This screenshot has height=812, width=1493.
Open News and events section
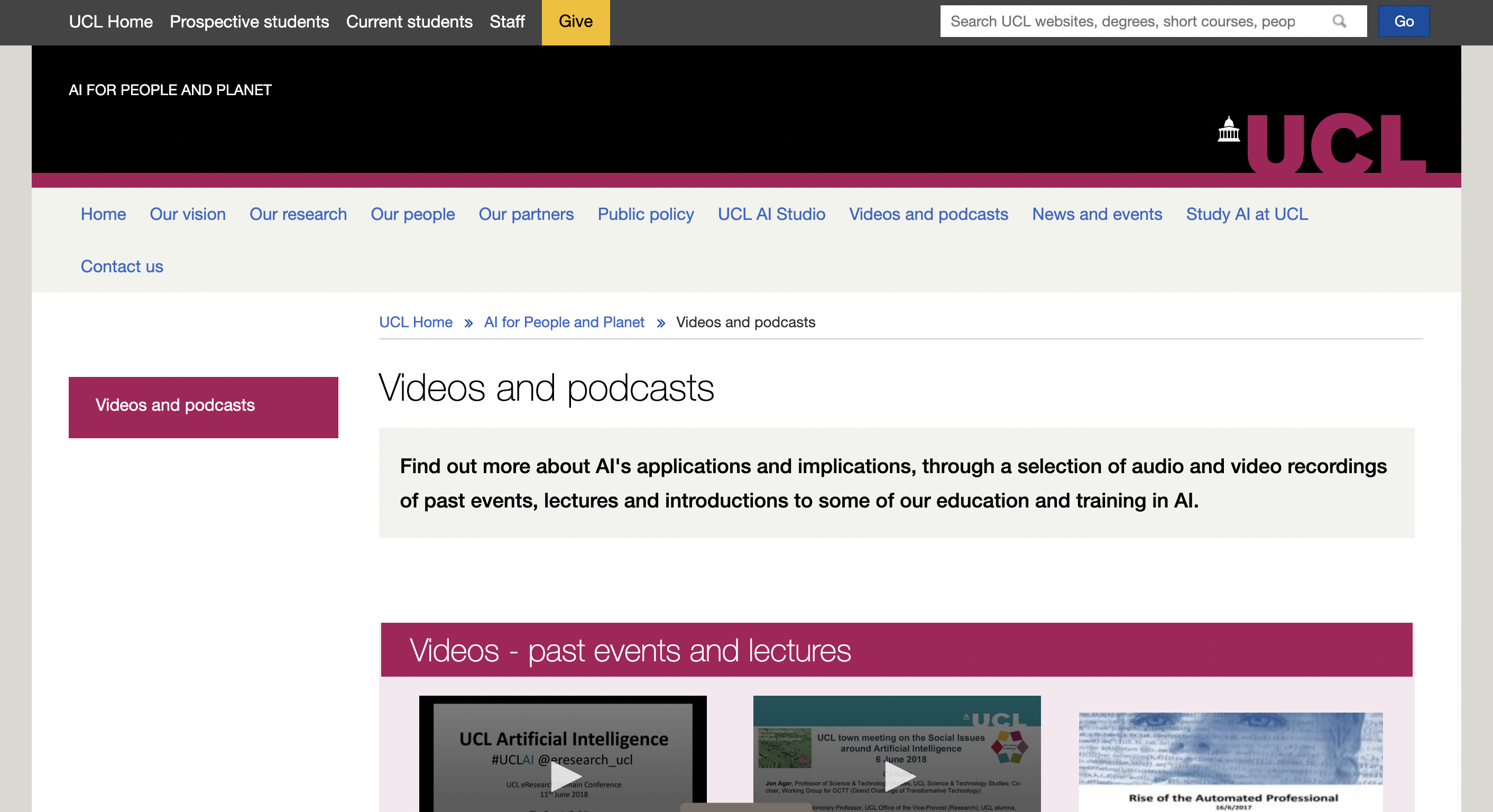(x=1096, y=215)
